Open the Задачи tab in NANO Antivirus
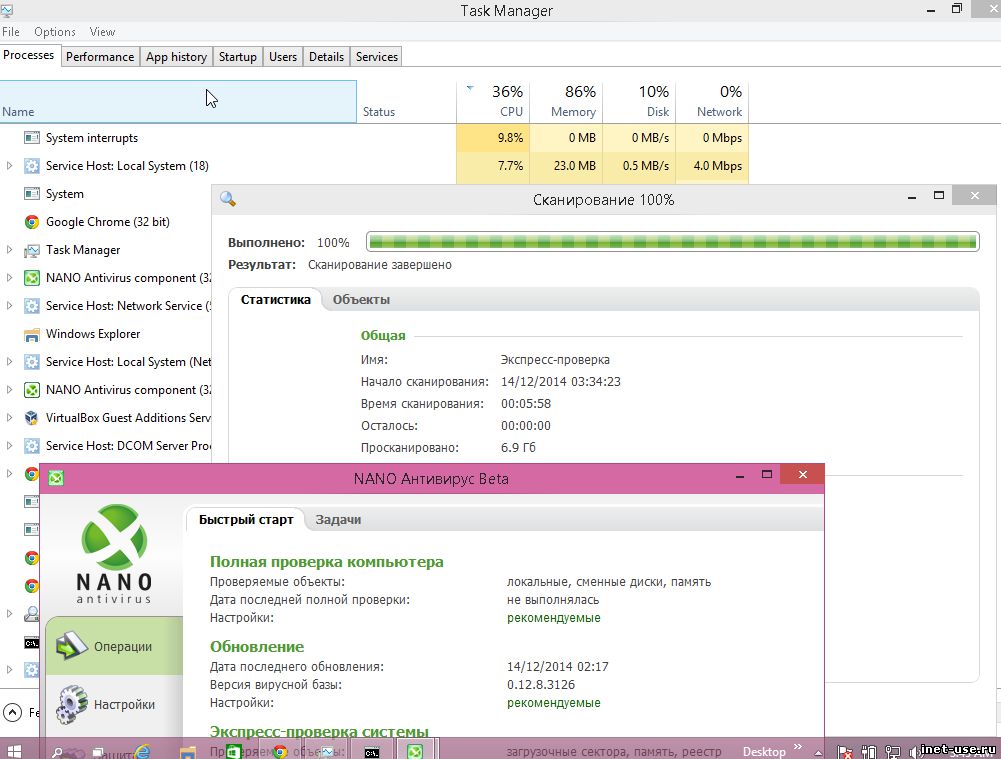Image resolution: width=1001 pixels, height=759 pixels. 338,520
